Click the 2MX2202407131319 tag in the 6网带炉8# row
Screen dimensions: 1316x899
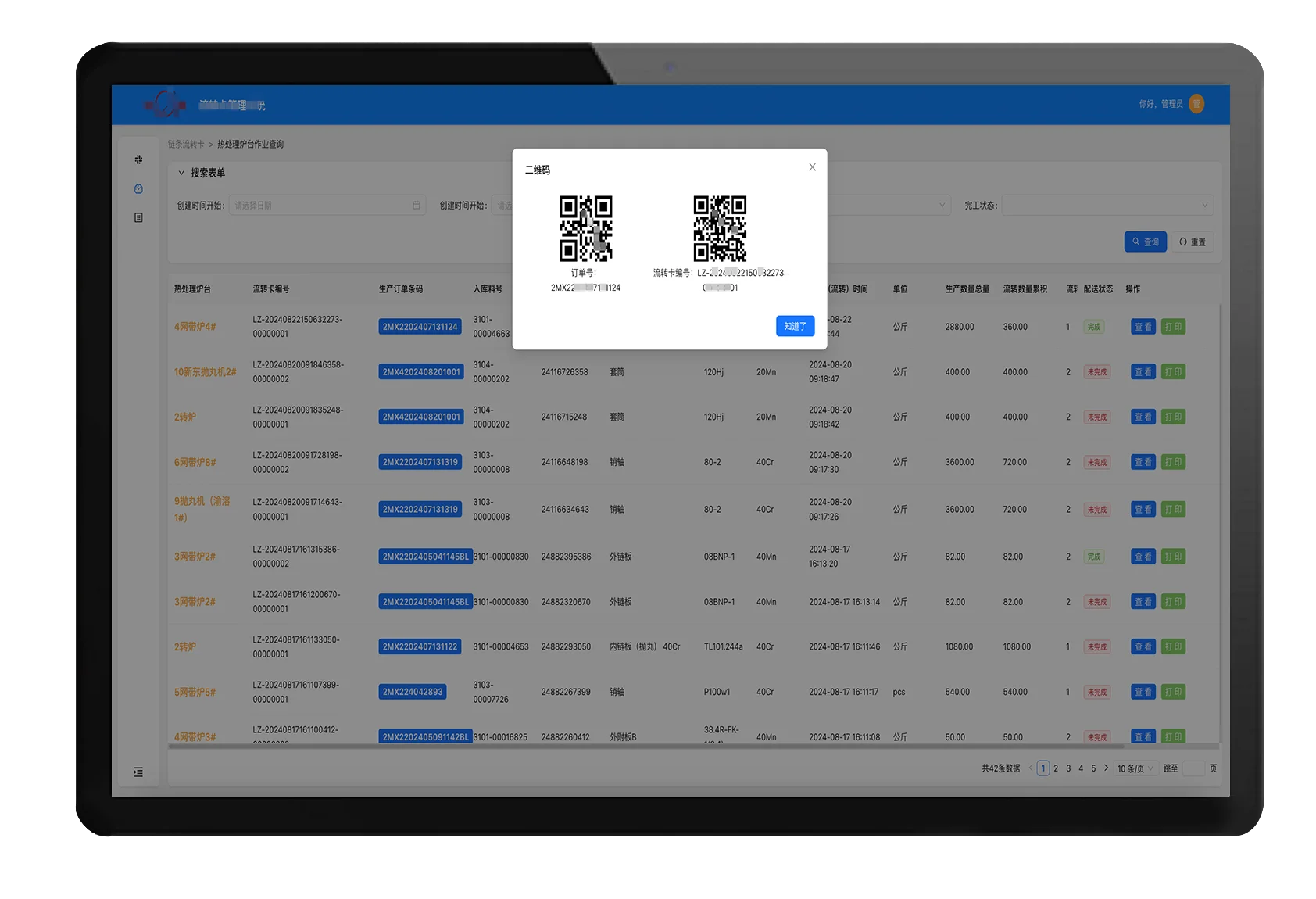coord(420,462)
